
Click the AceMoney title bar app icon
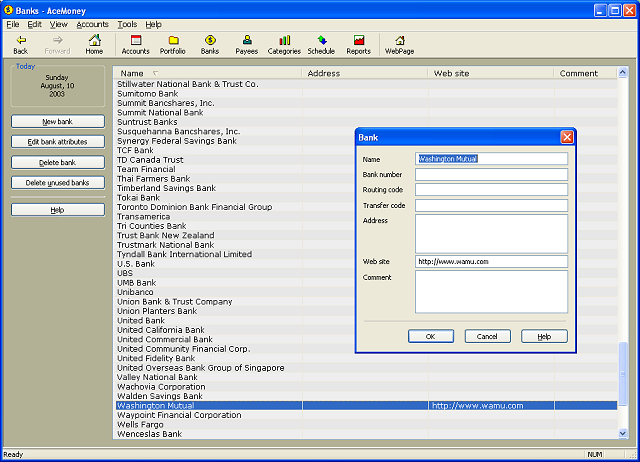coord(8,10)
